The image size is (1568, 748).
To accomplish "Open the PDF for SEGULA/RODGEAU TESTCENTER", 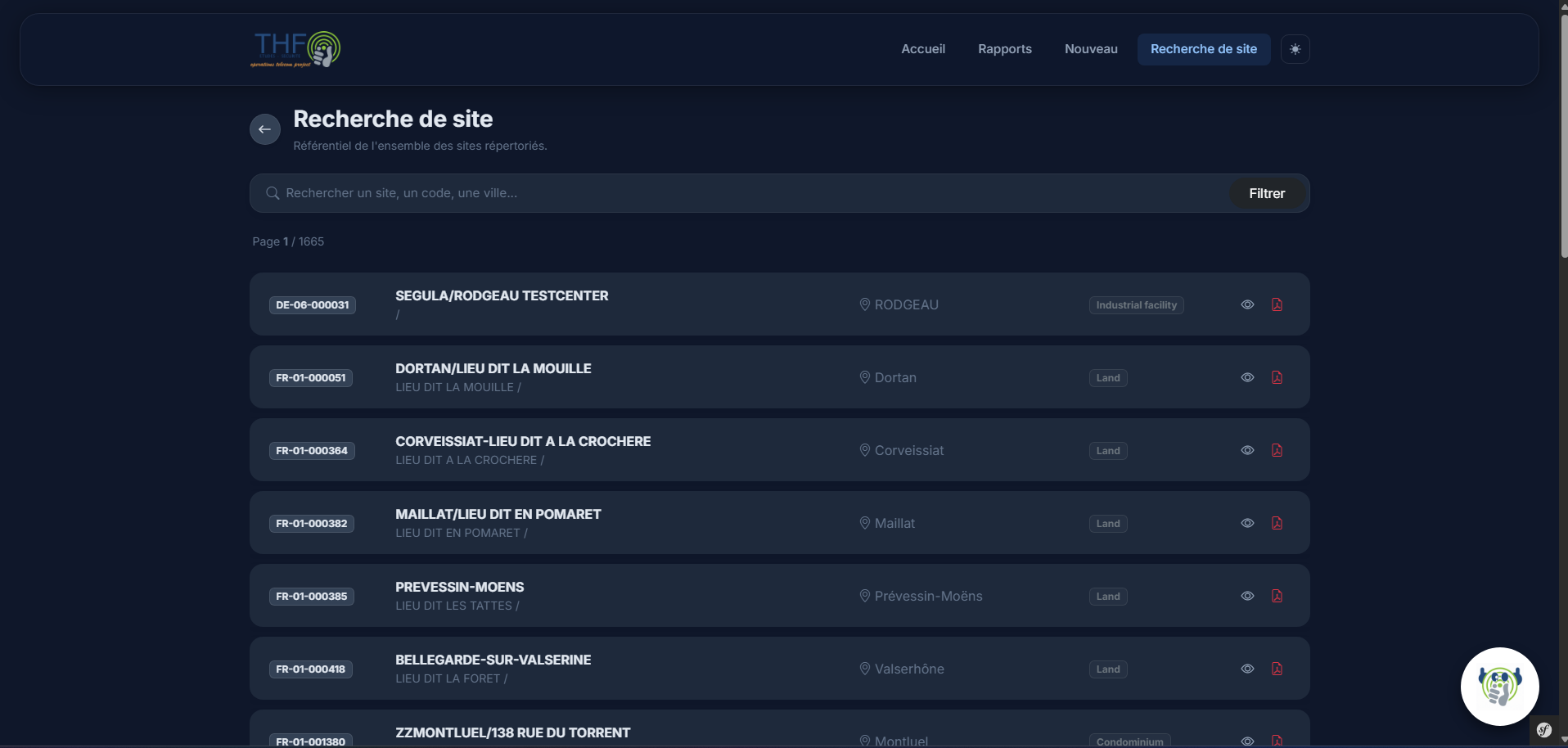I will point(1277,304).
